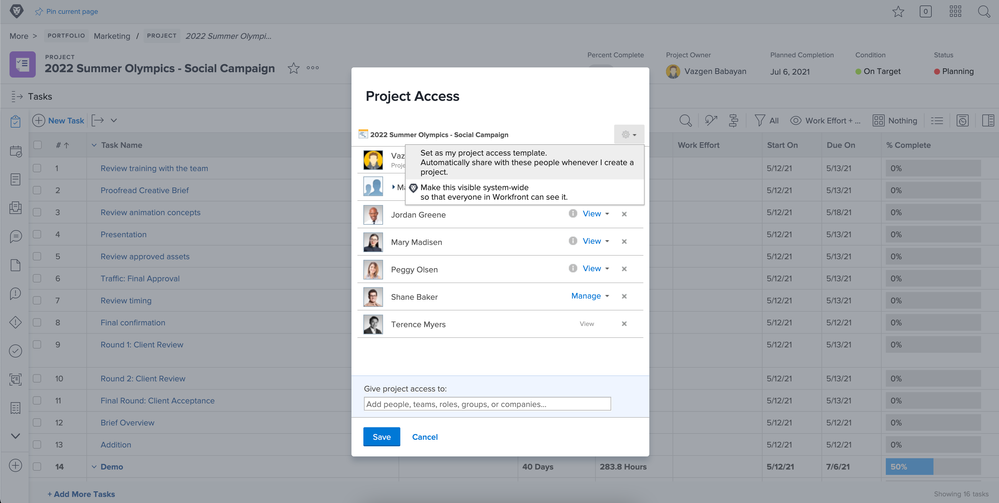Open Jordan Greene's View permission dropdown
The image size is (999, 503).
coord(595,214)
